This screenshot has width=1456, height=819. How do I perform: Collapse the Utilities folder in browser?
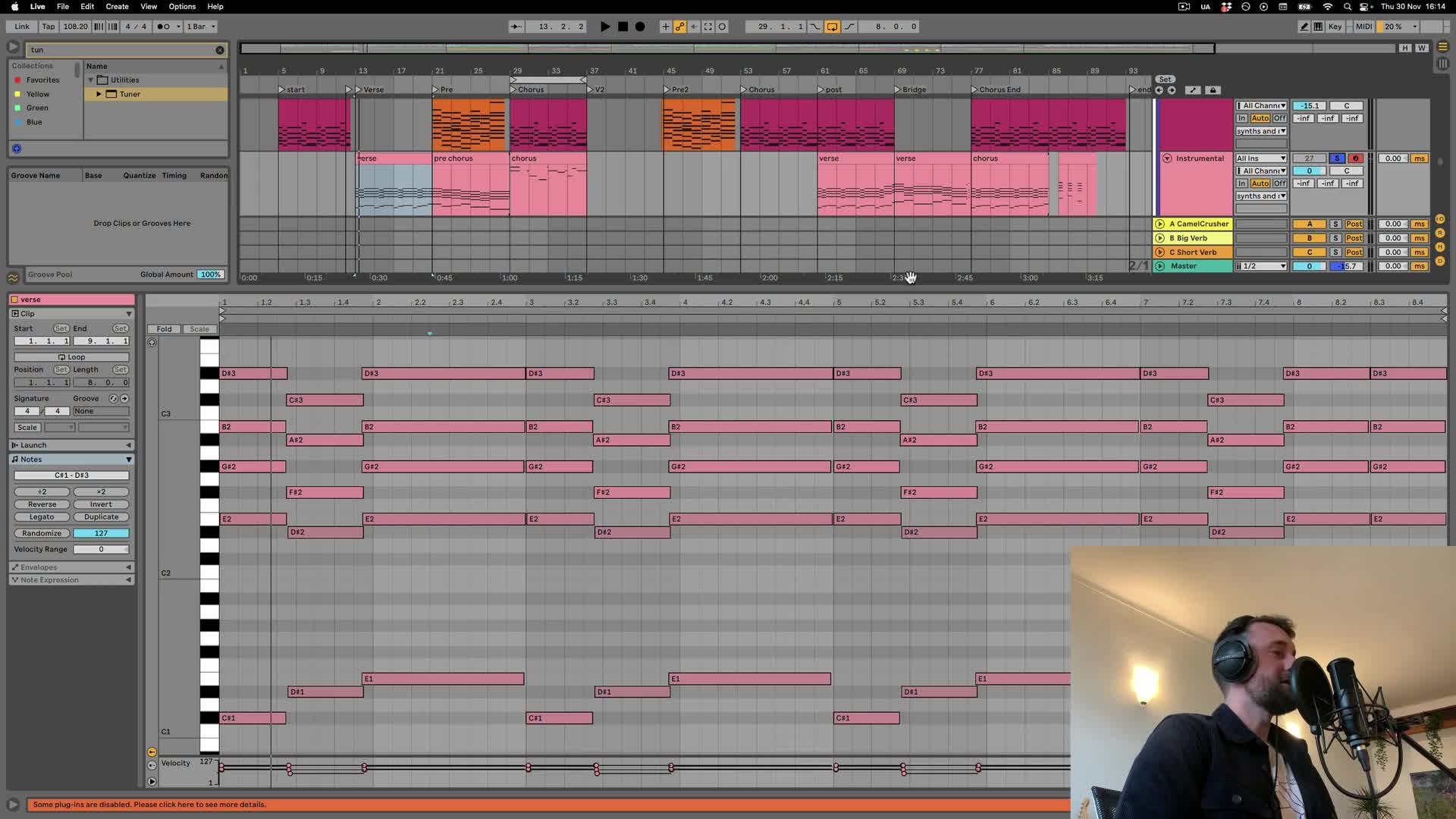90,80
